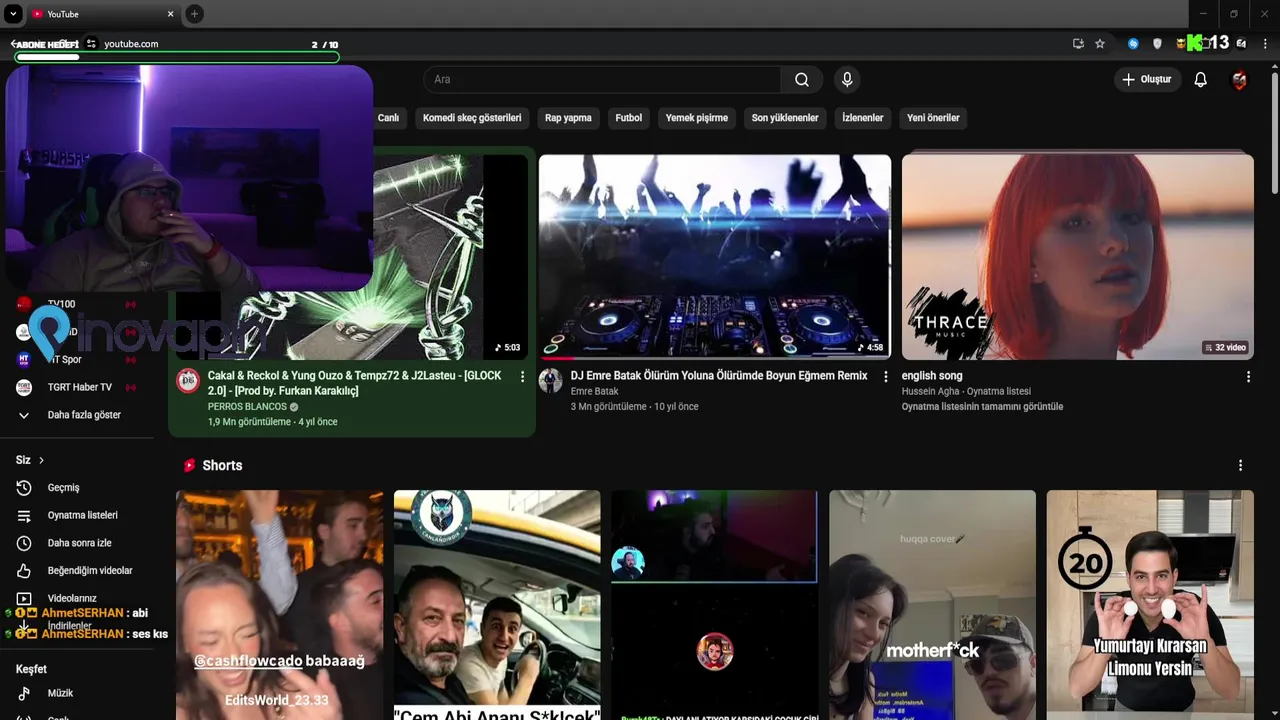Click the site info icon beside URL
The height and width of the screenshot is (720, 1280).
91,44
